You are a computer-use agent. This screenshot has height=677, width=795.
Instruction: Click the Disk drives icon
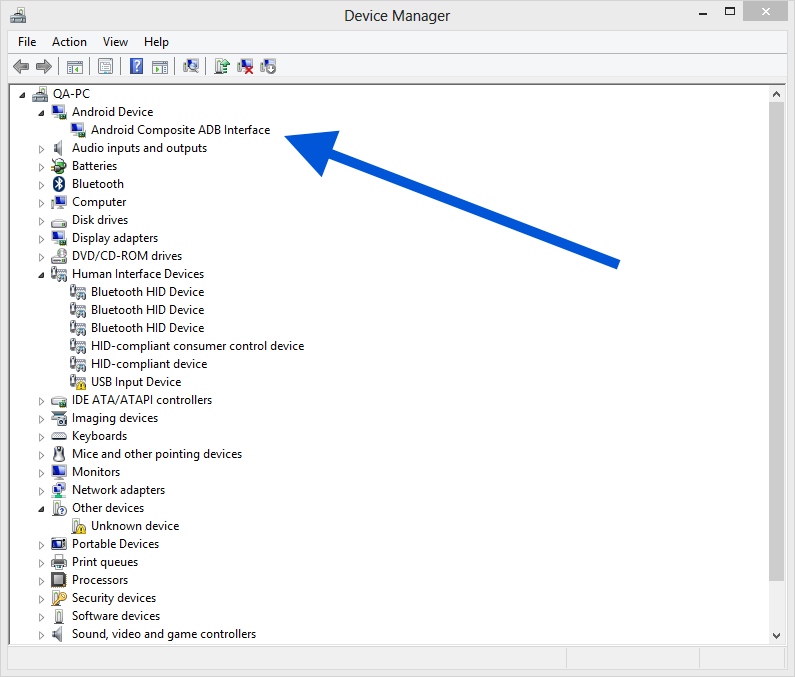59,222
